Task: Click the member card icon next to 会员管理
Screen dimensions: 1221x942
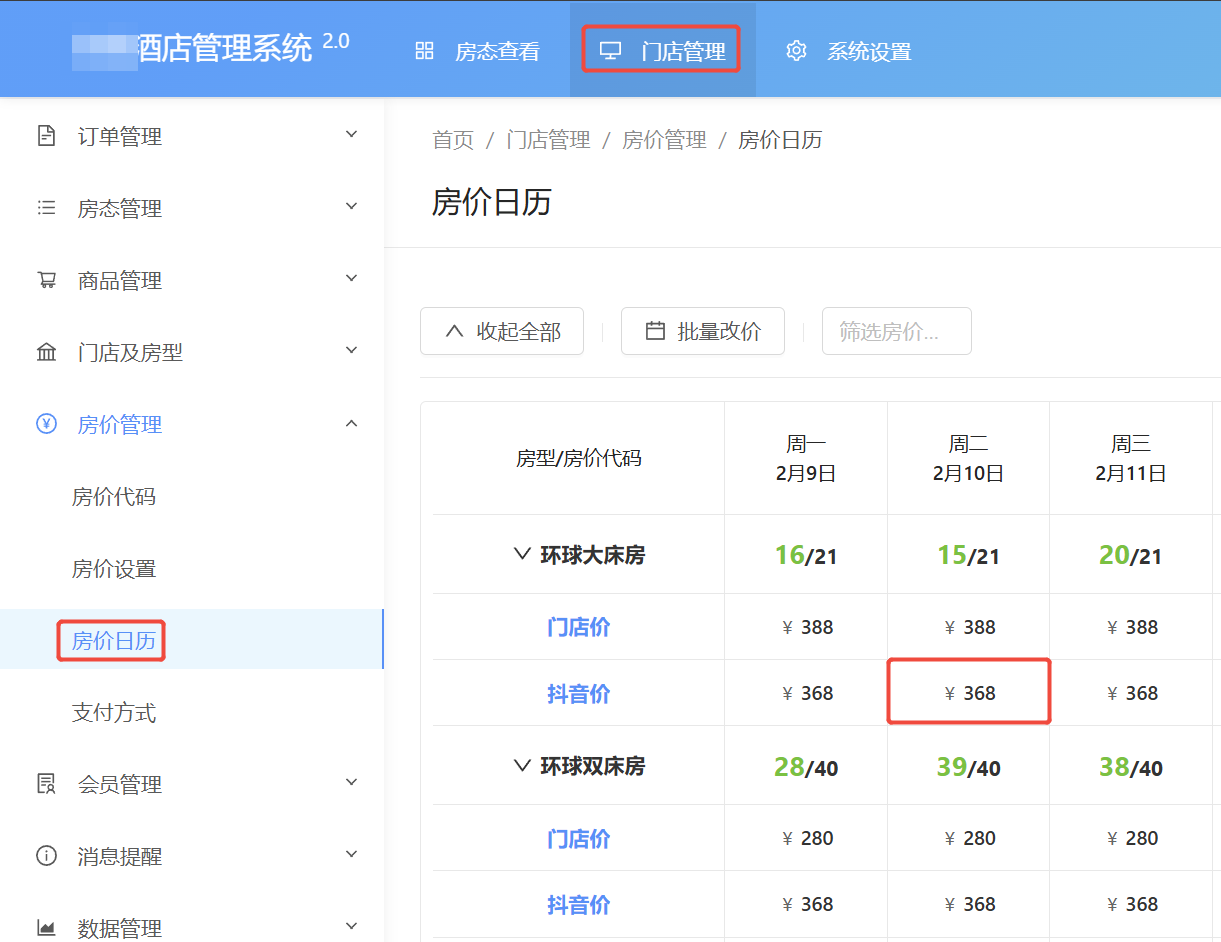Action: coord(46,784)
